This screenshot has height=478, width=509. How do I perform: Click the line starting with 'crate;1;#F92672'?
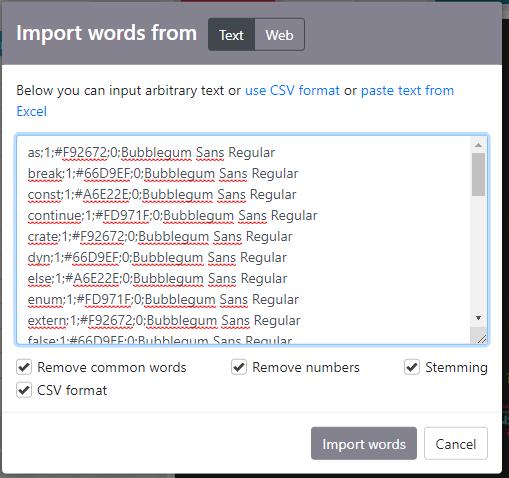(160, 237)
